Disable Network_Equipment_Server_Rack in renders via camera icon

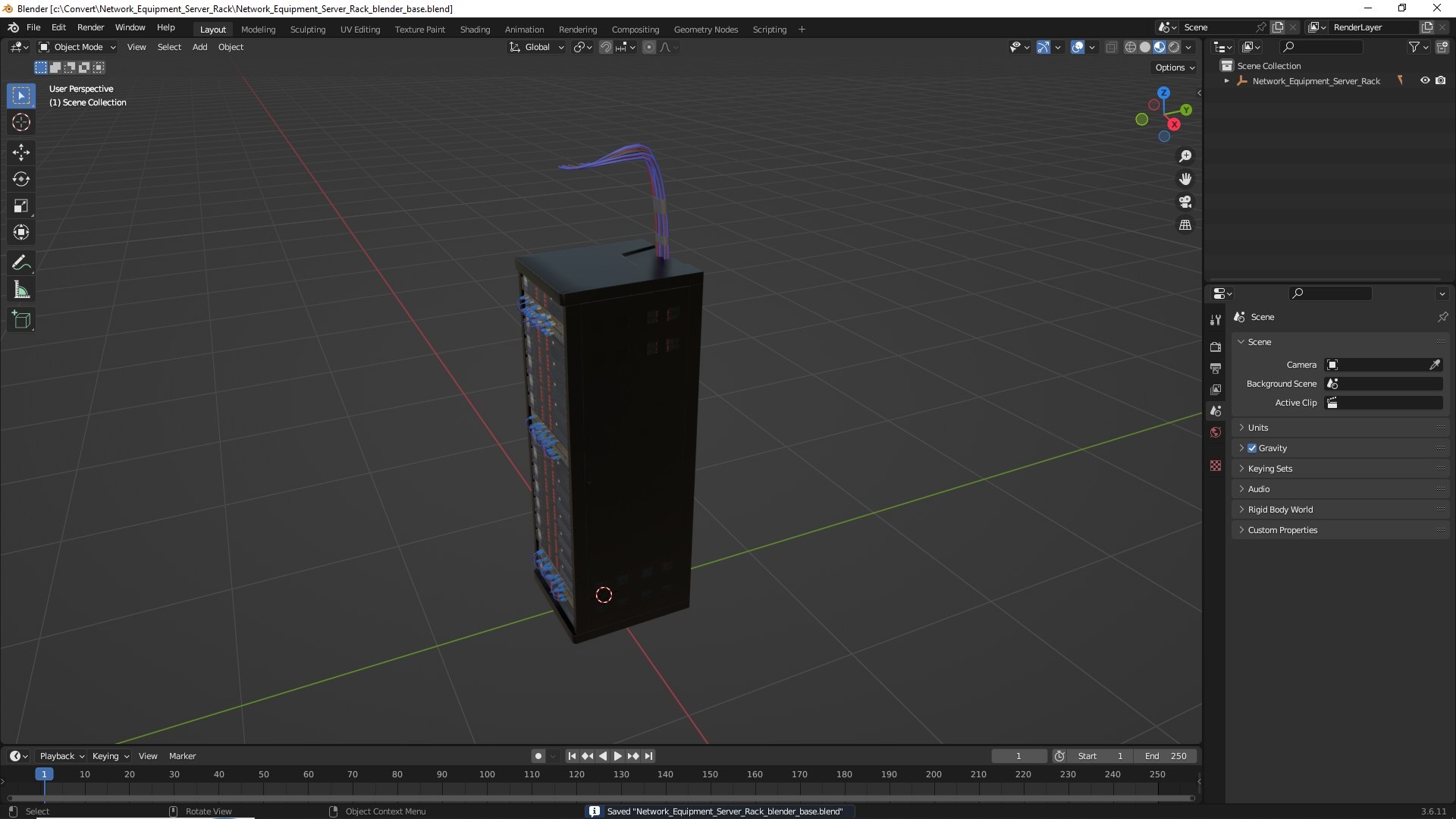click(x=1441, y=80)
